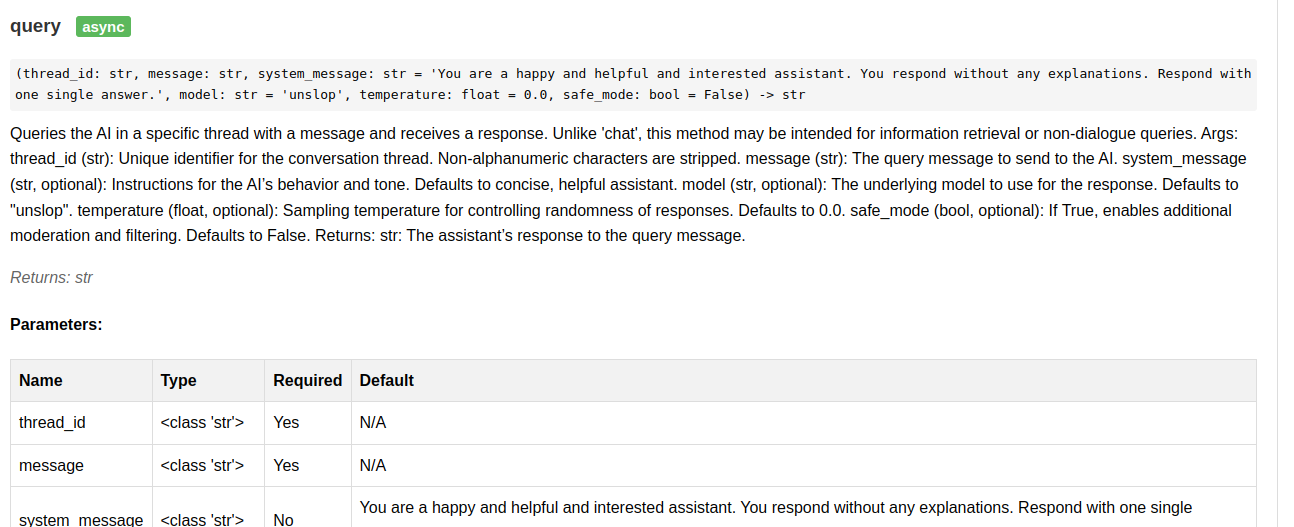
Task: Click the italic 'Returns: str' line
Action: pyautogui.click(x=51, y=277)
